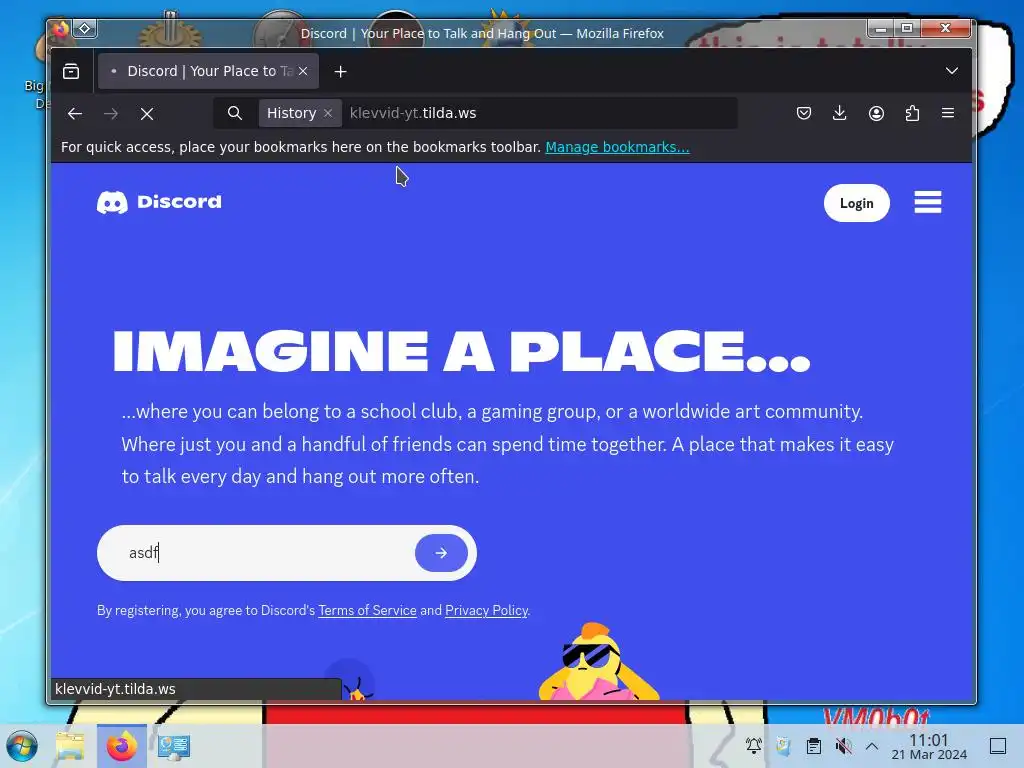Click the Manage bookmarks link

pyautogui.click(x=617, y=147)
